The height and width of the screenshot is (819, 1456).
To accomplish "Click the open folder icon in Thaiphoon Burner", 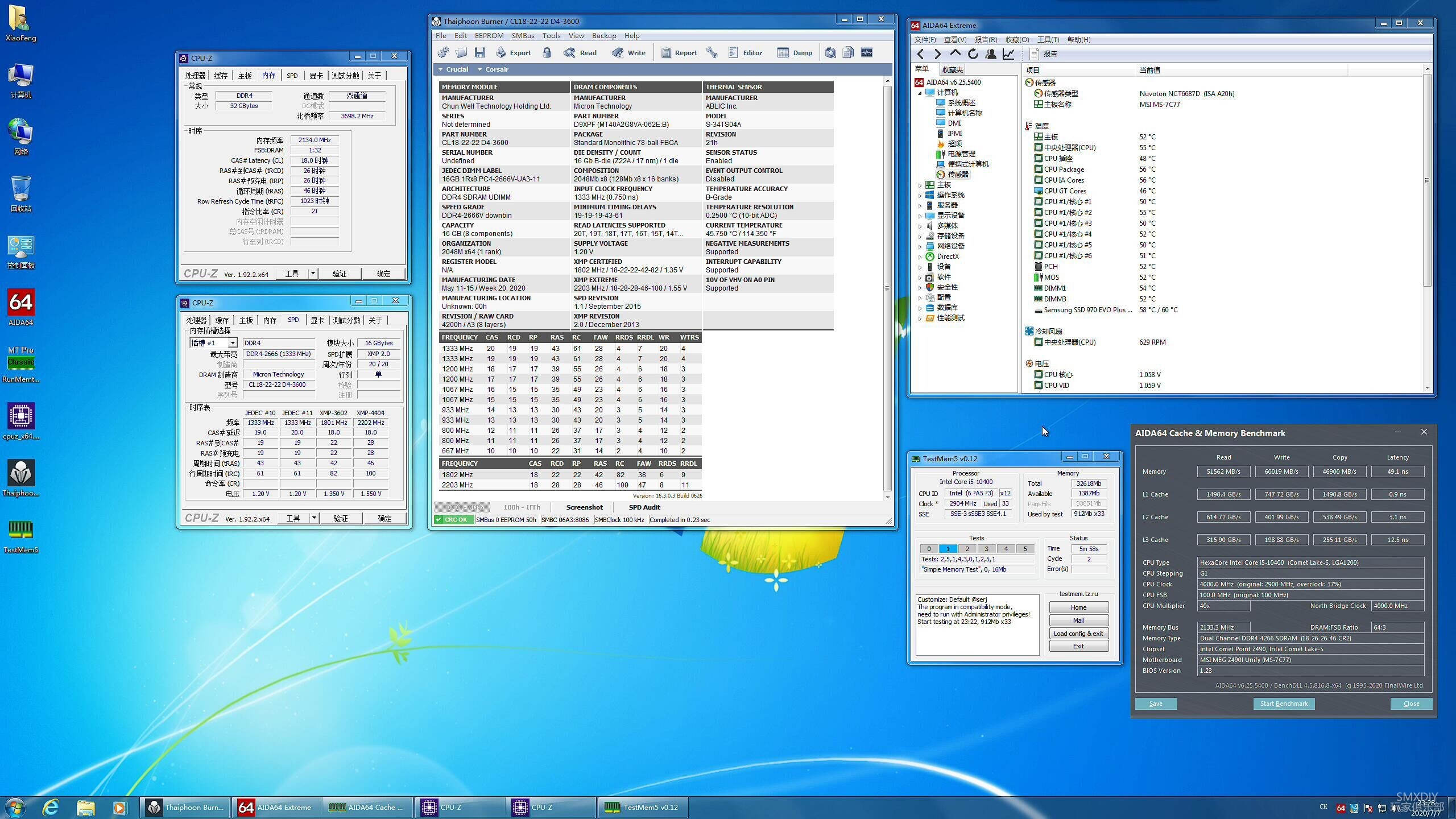I will click(x=461, y=53).
